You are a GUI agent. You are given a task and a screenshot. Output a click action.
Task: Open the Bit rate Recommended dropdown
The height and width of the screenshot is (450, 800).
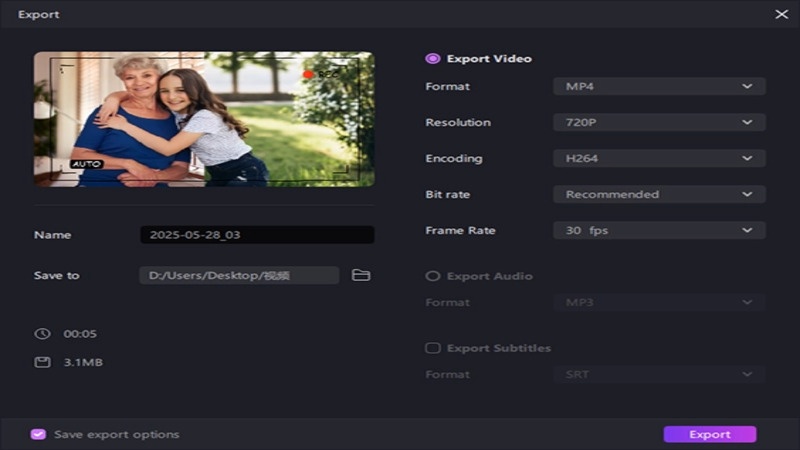click(x=659, y=194)
